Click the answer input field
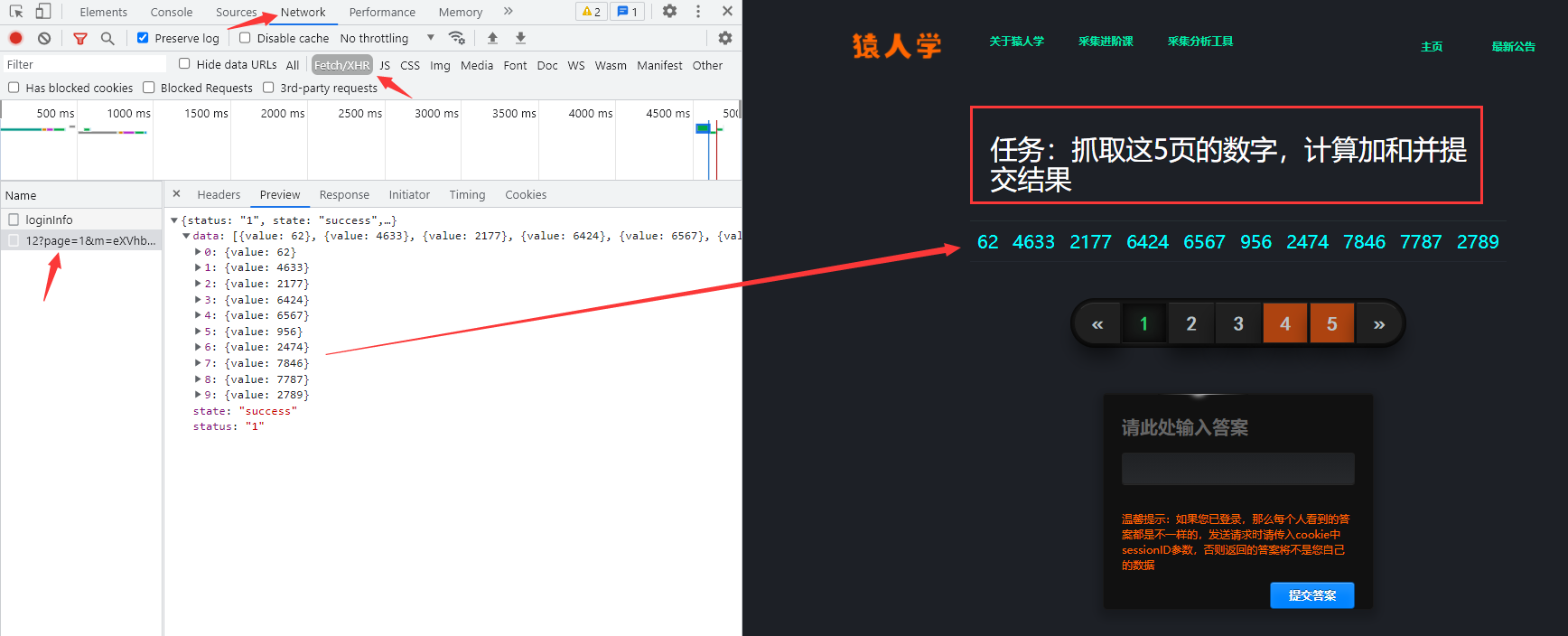 coord(1237,469)
